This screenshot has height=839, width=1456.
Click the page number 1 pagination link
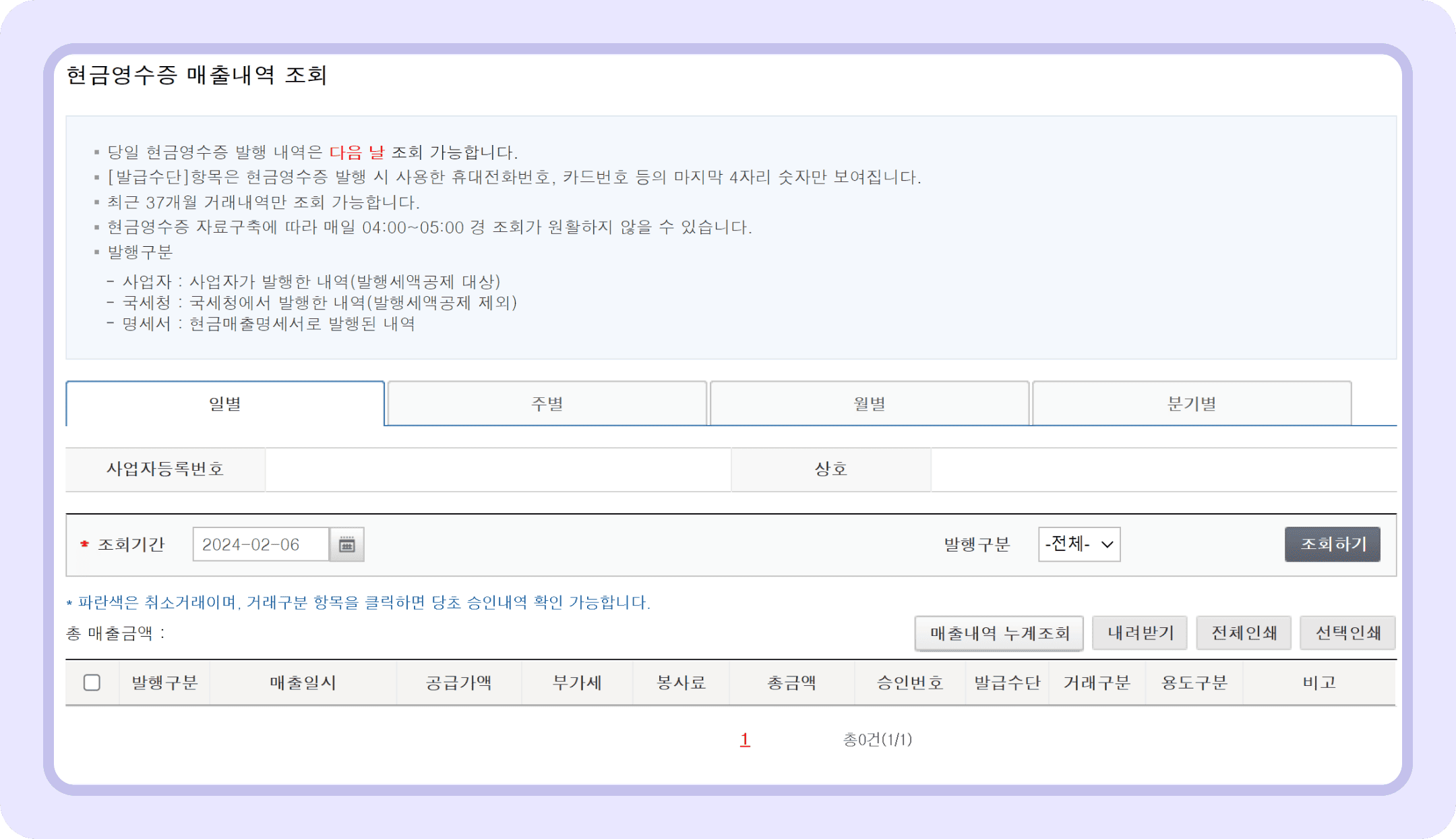[744, 739]
